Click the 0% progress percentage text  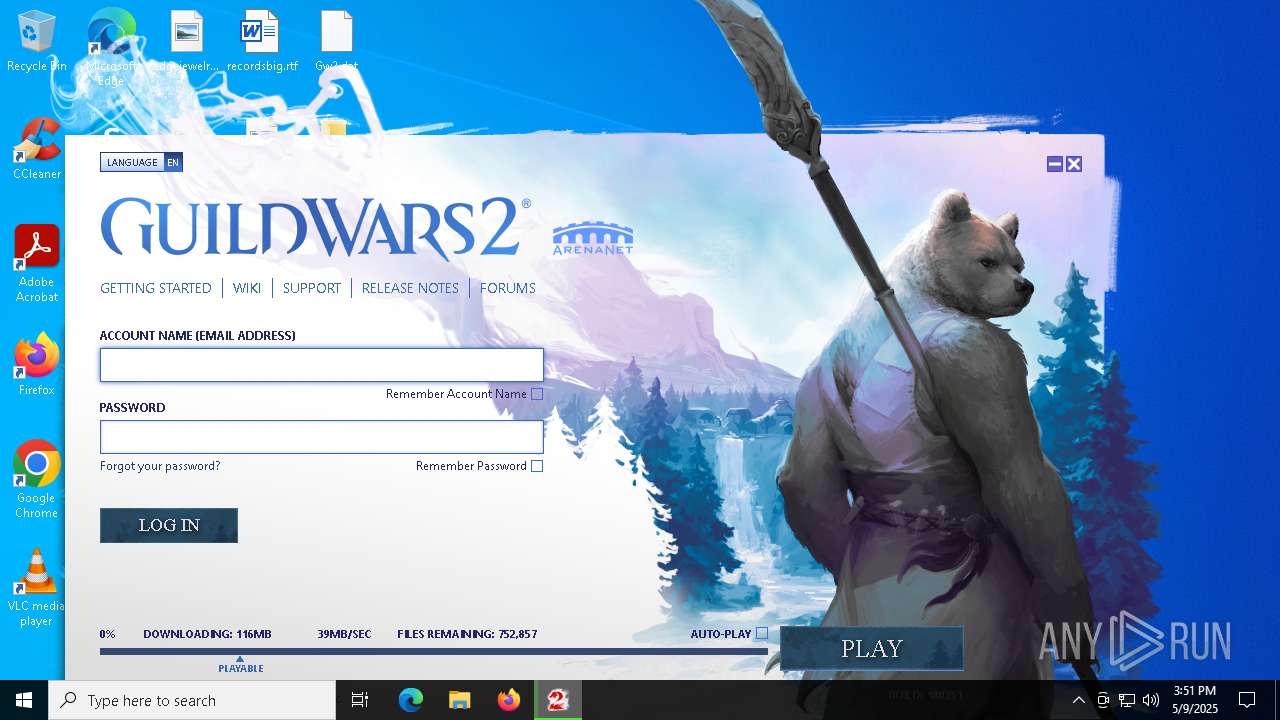click(107, 634)
